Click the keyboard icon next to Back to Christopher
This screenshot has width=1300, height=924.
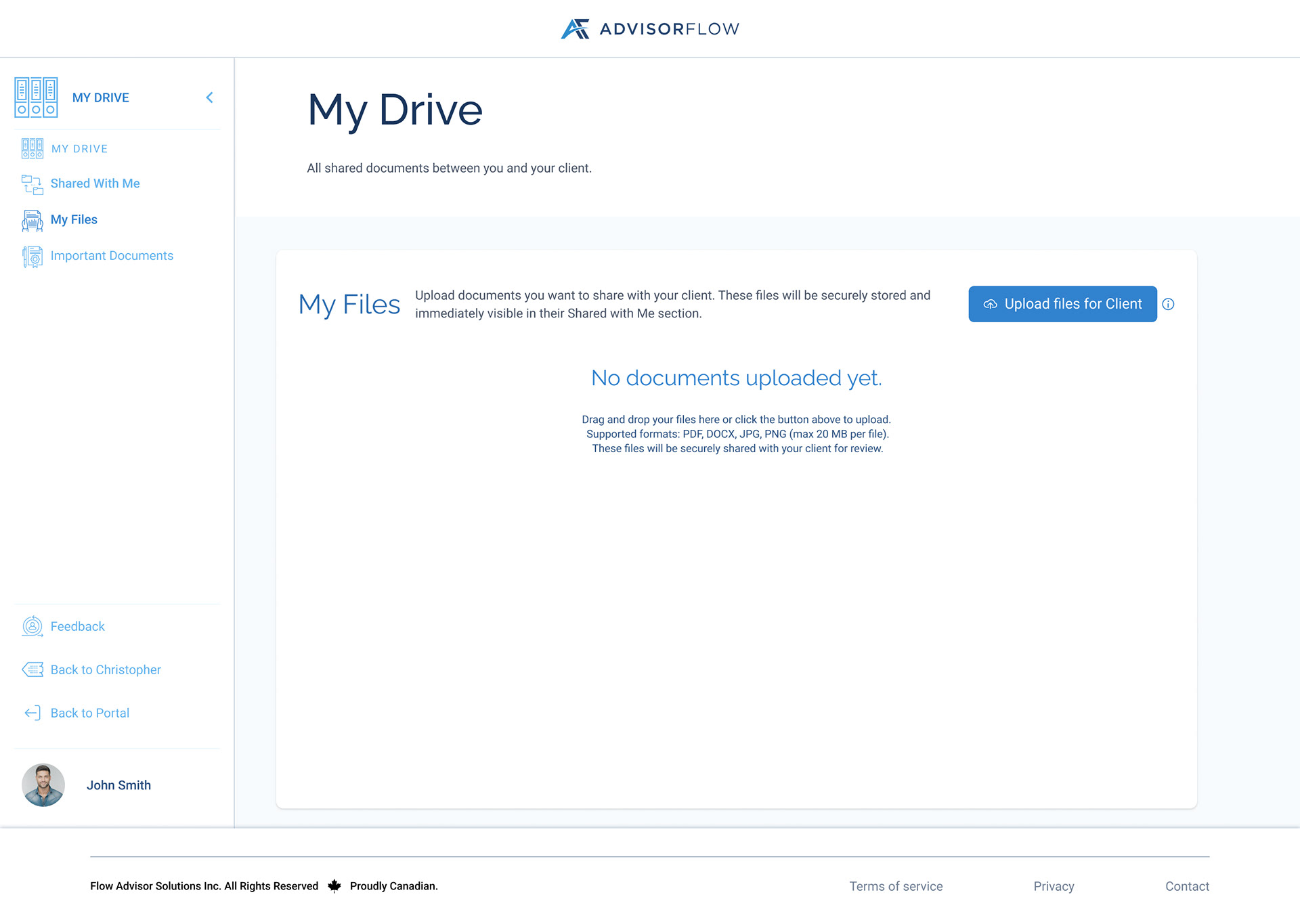point(31,669)
